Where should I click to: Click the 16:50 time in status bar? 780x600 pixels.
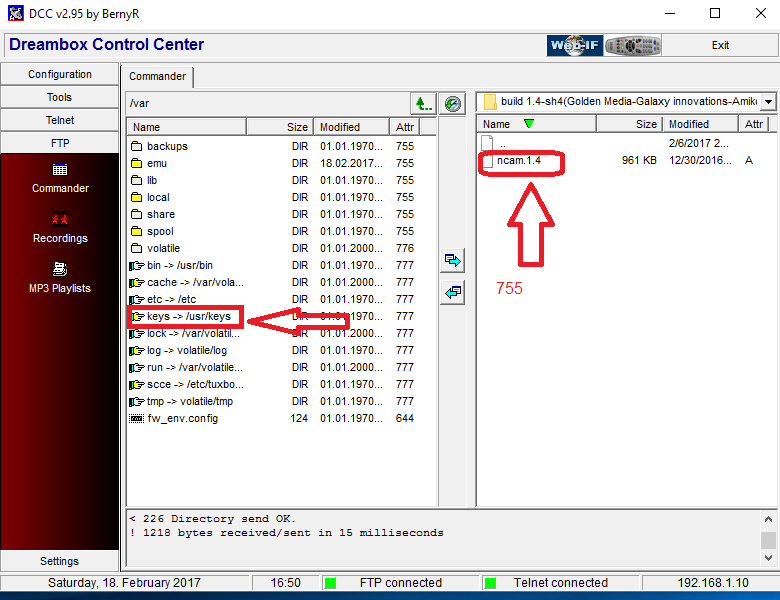[286, 583]
